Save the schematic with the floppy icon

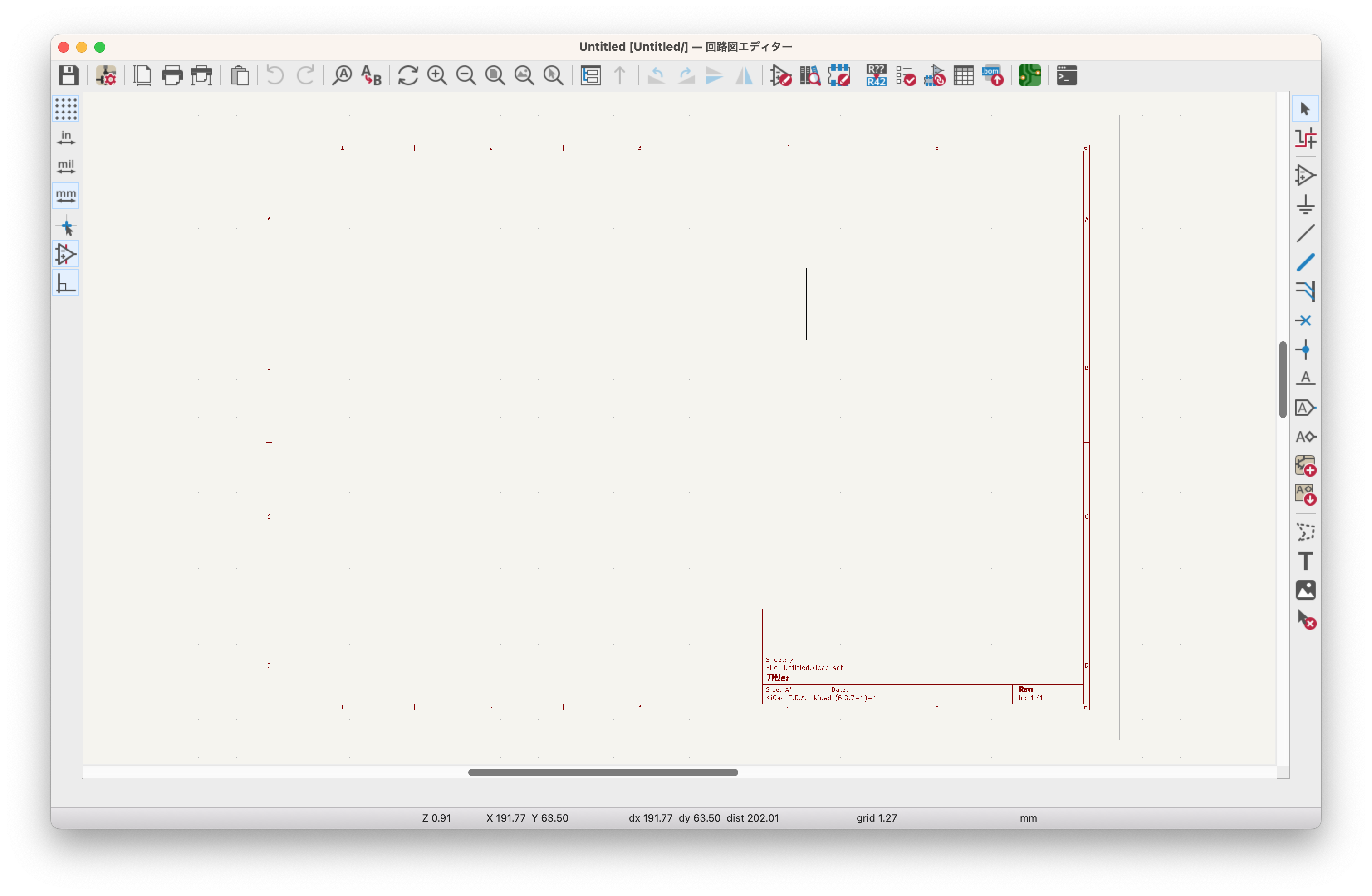(69, 75)
